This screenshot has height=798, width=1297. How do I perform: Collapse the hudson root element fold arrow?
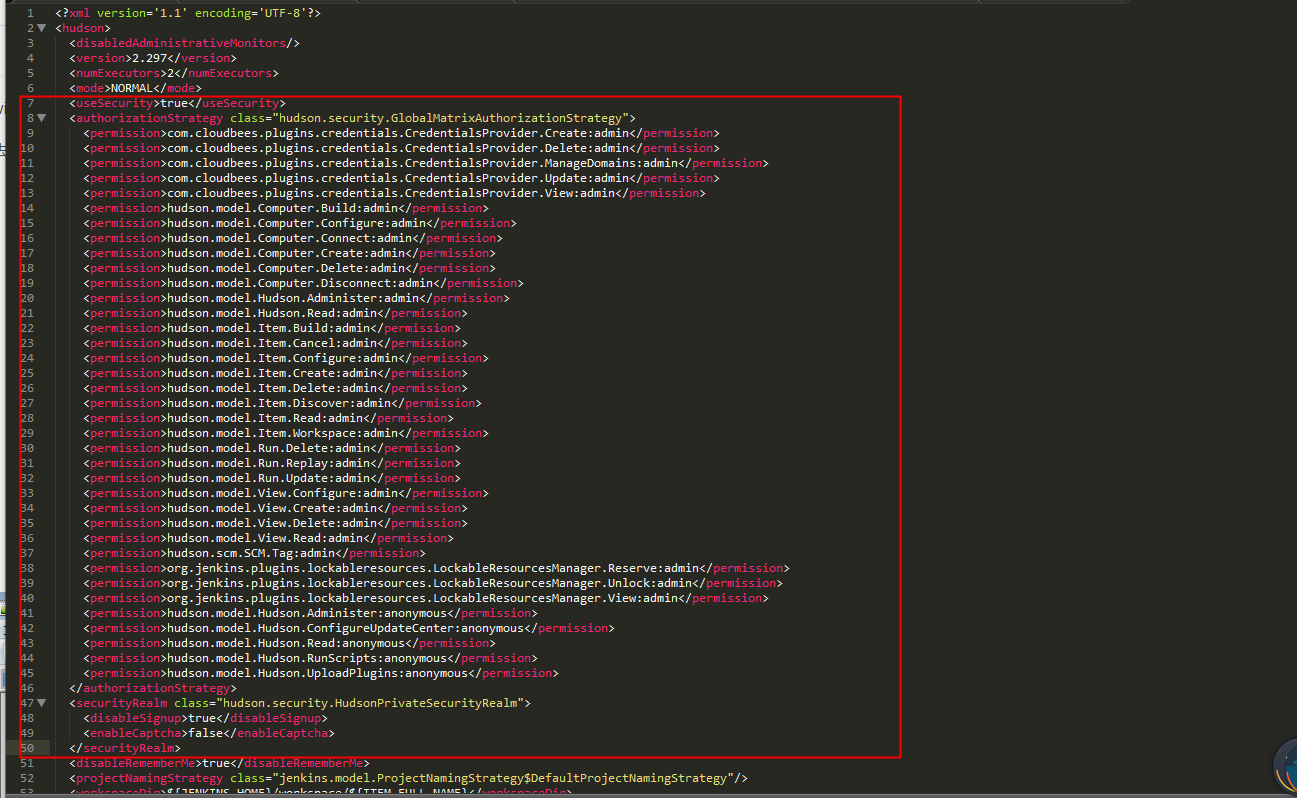41,27
